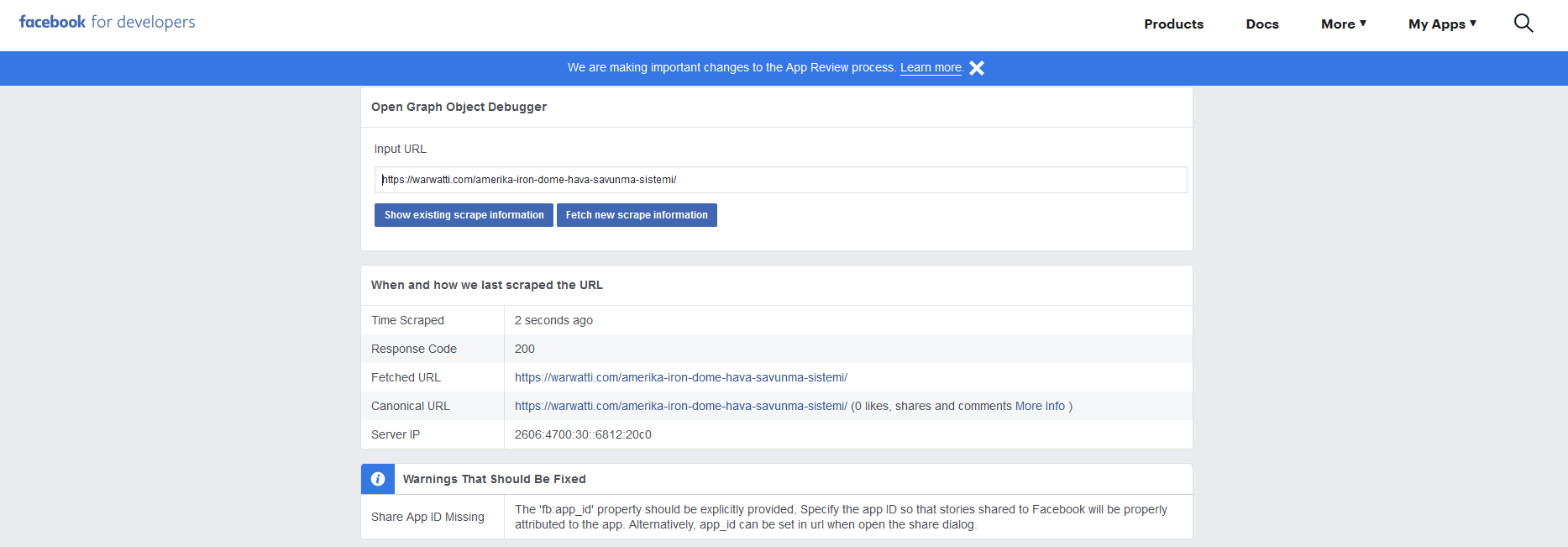Open More Info link for likes
This screenshot has height=547, width=1568.
[x=1040, y=406]
